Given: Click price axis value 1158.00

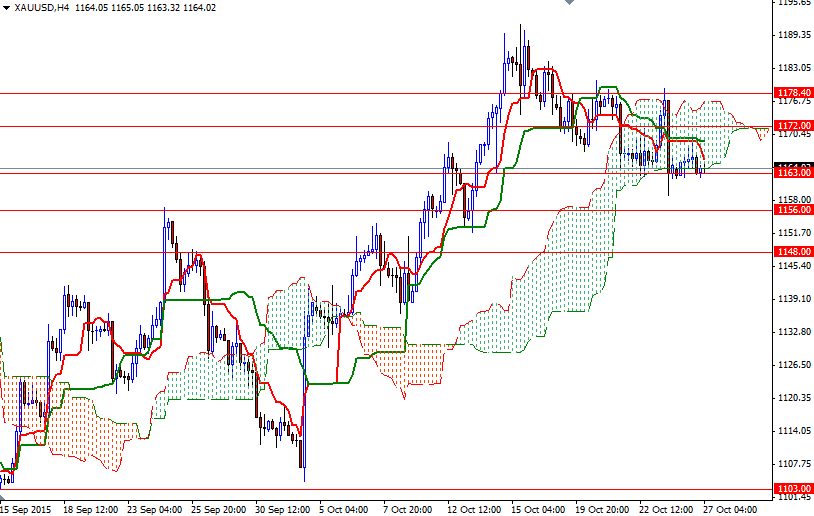Looking at the screenshot, I should point(794,199).
